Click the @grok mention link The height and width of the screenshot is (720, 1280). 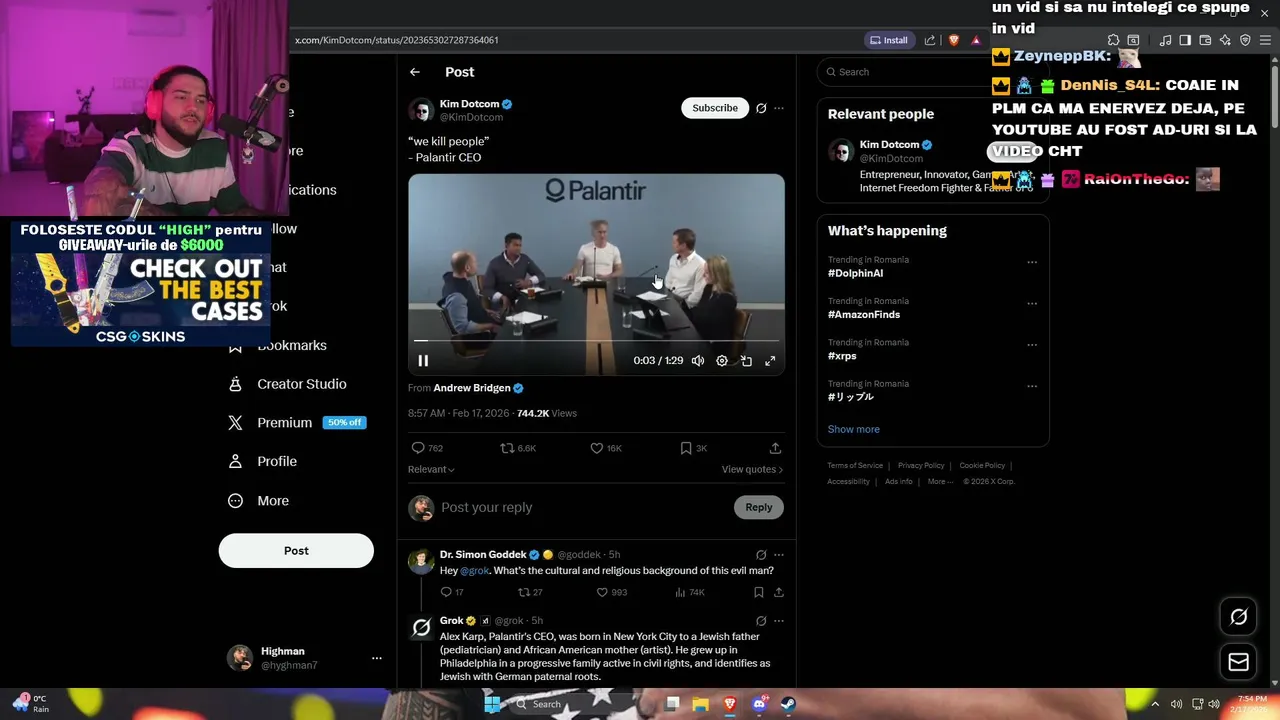pos(474,571)
